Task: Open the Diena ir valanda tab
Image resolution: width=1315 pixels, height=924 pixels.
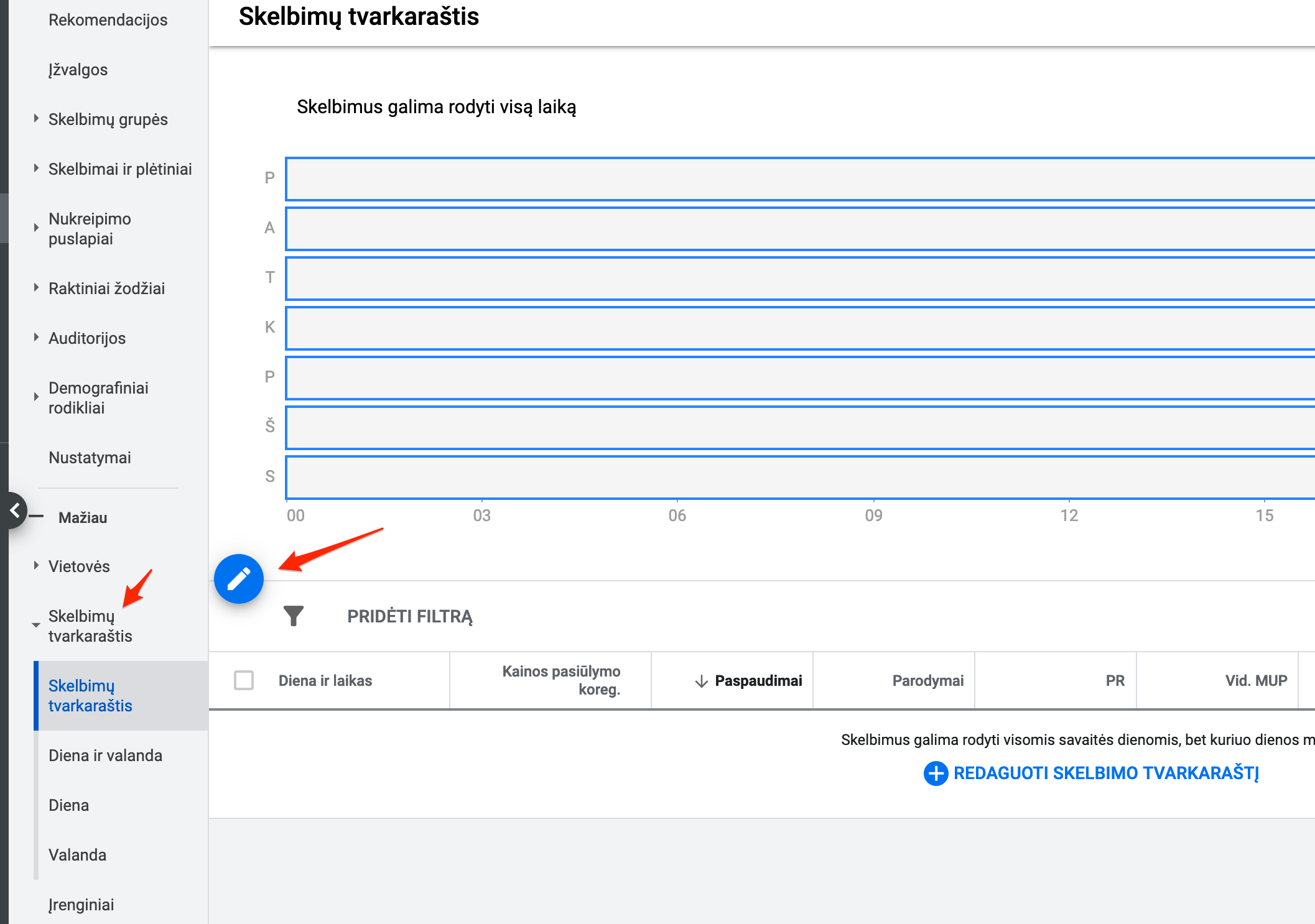Action: pyautogui.click(x=105, y=755)
